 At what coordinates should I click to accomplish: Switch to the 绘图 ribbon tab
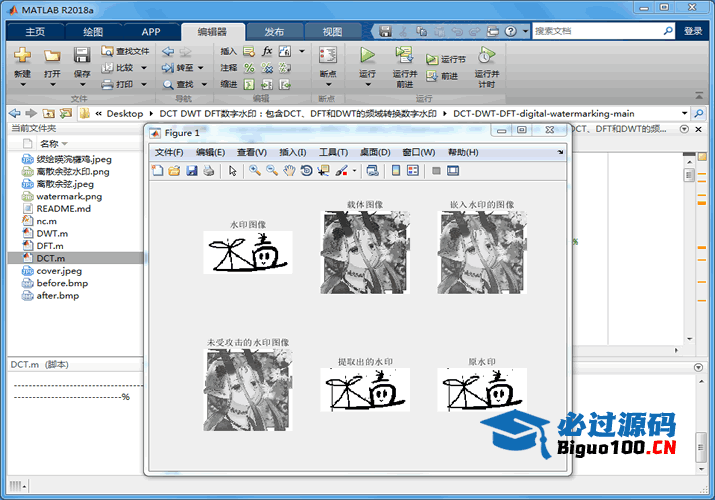pyautogui.click(x=93, y=31)
